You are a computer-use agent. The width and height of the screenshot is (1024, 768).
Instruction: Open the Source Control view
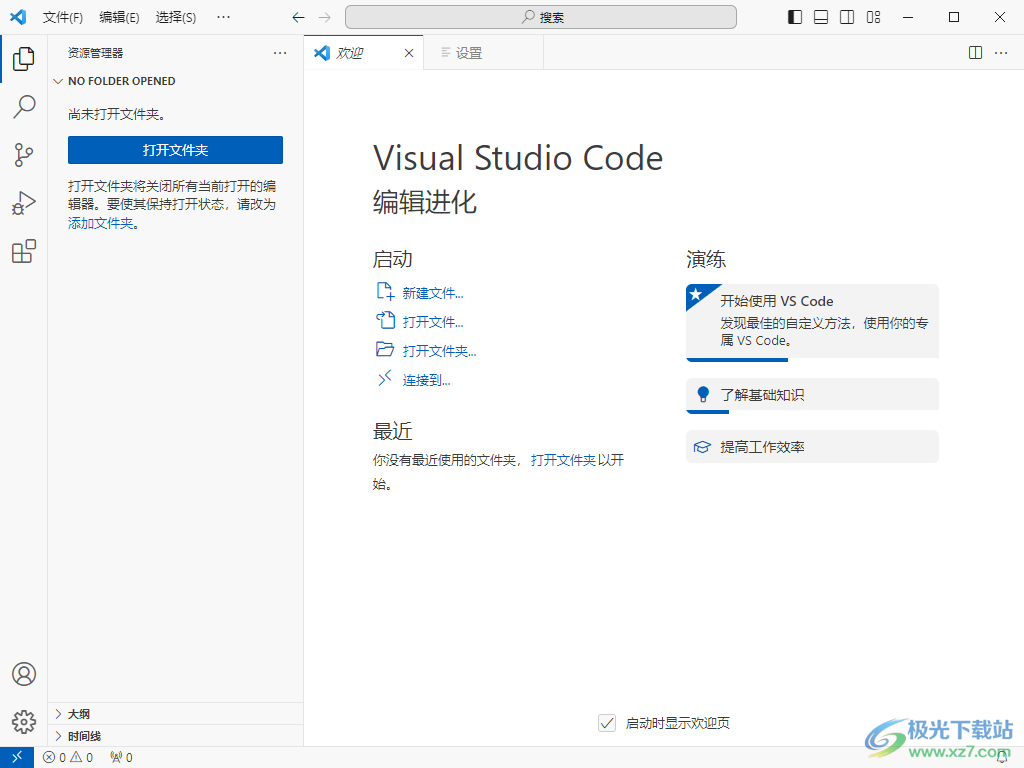pyautogui.click(x=24, y=155)
